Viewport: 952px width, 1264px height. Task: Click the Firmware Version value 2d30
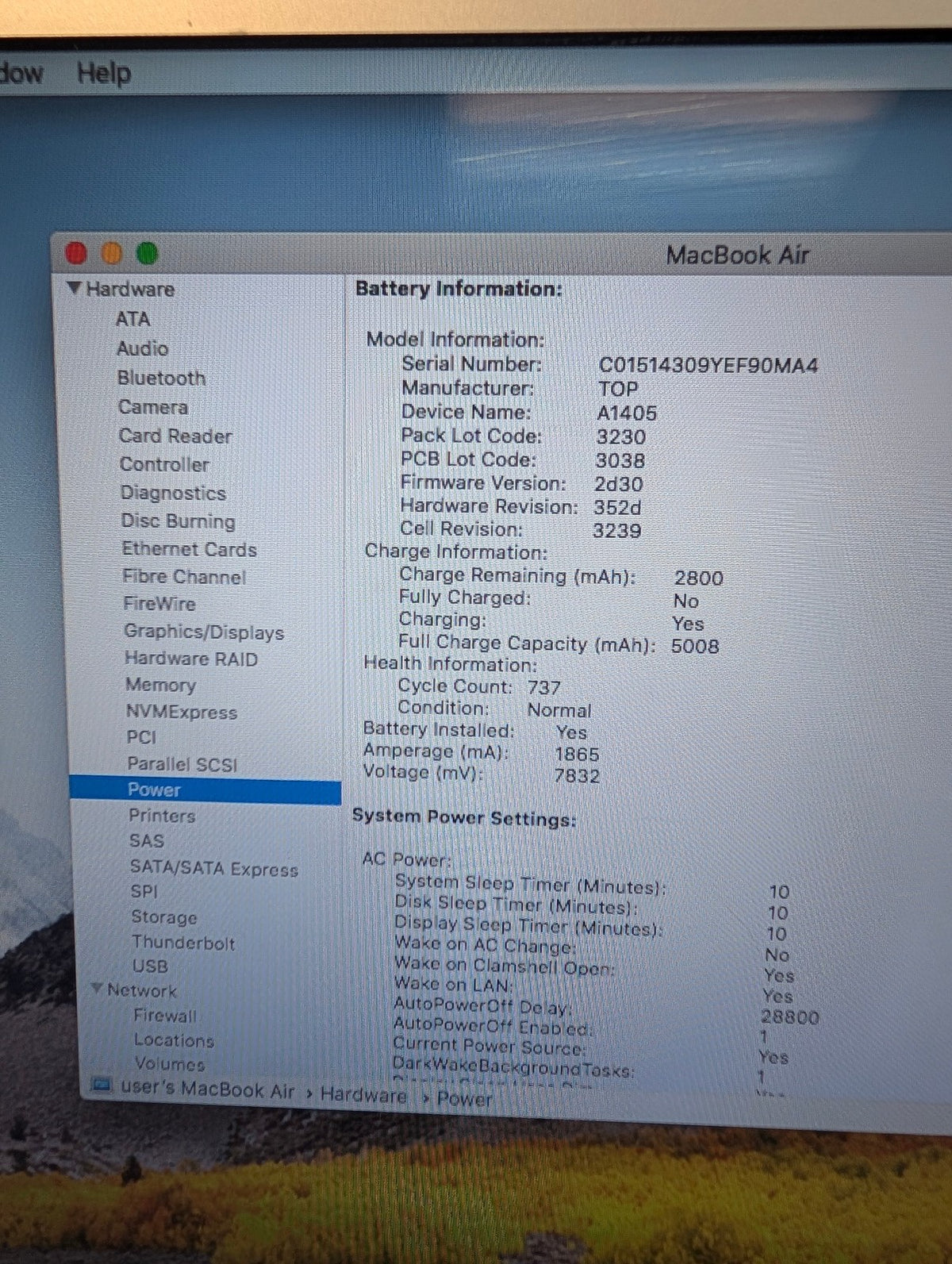(x=619, y=484)
